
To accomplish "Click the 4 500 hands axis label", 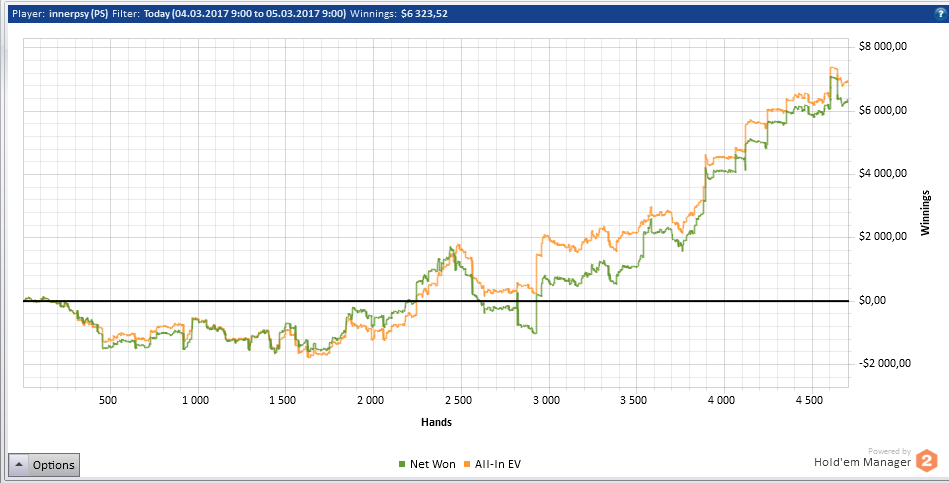I will pyautogui.click(x=810, y=400).
